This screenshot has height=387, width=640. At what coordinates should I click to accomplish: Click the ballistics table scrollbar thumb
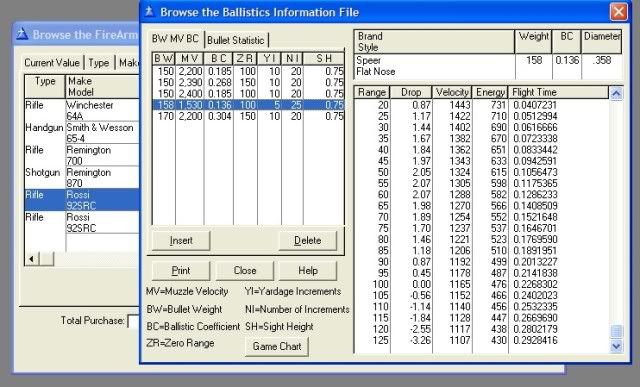(616, 331)
